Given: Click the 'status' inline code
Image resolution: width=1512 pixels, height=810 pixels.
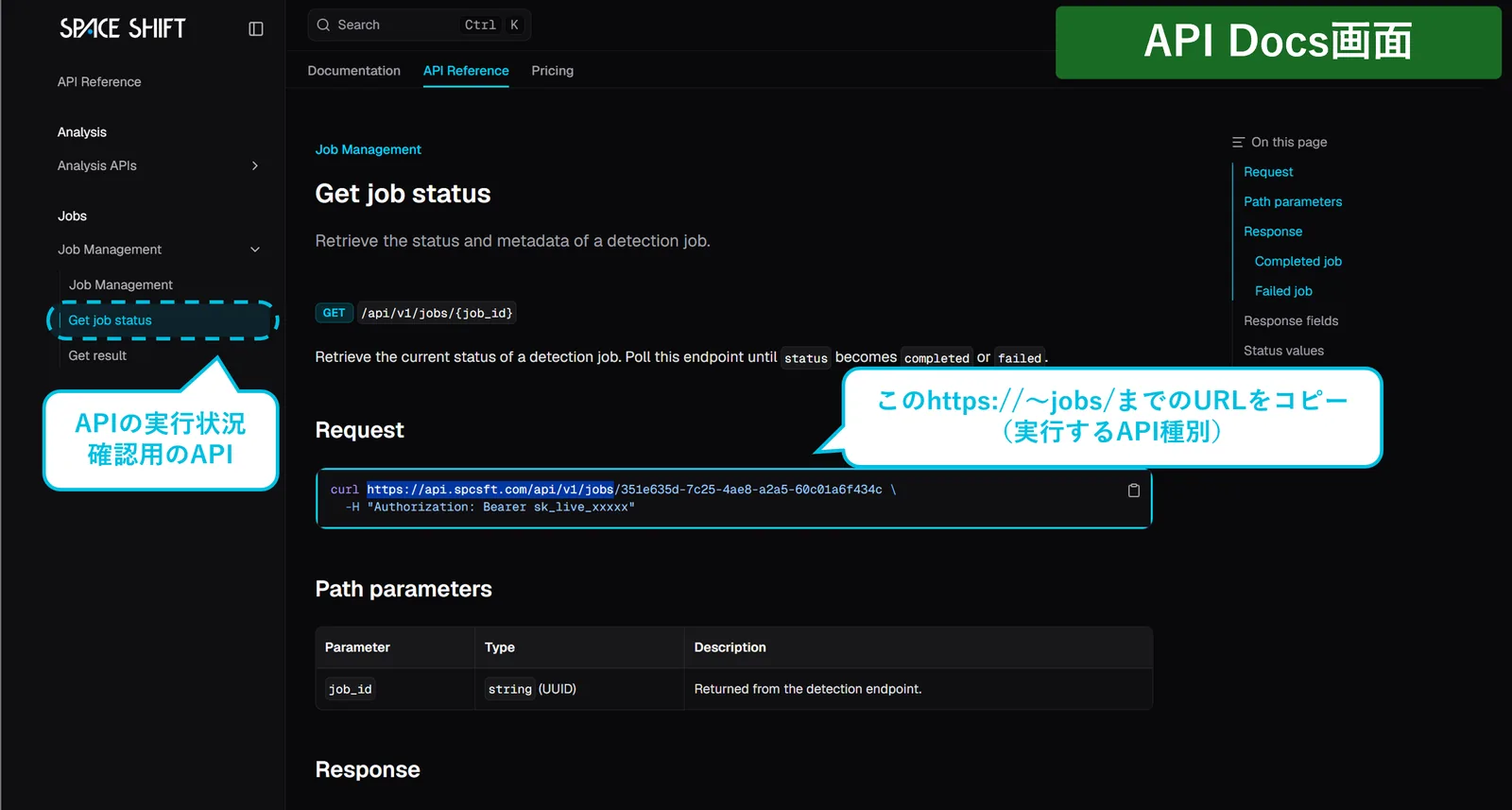Looking at the screenshot, I should 806,358.
